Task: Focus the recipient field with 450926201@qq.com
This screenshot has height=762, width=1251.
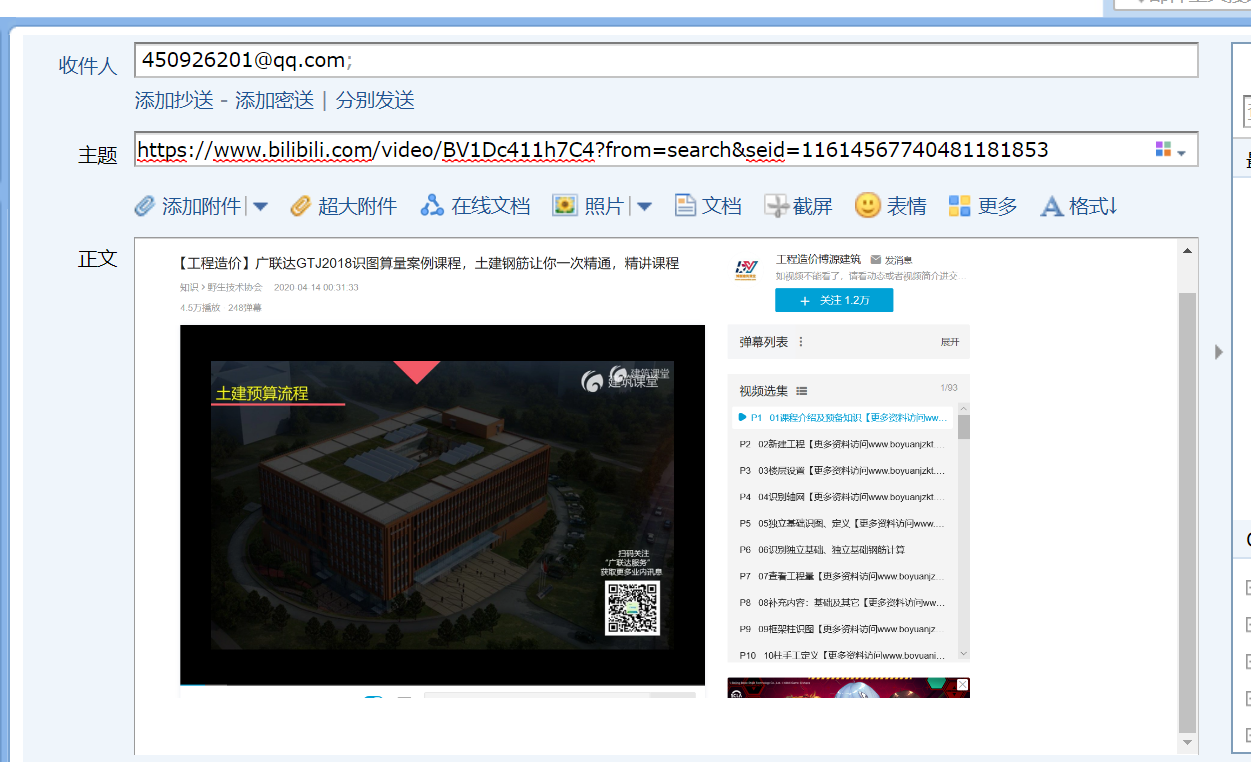Action: [666, 60]
